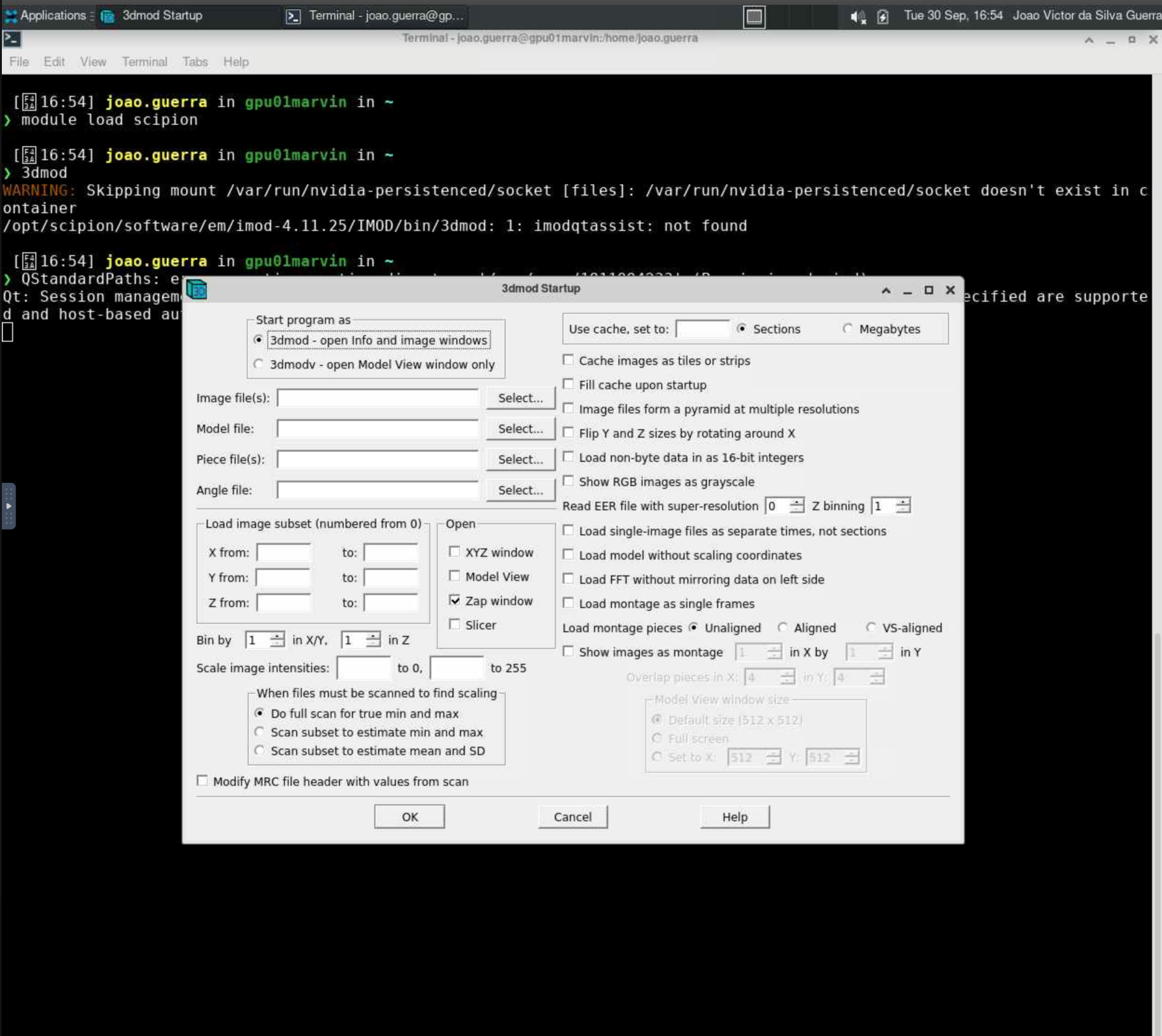1162x1036 pixels.
Task: Roll up the 3dmod Startup dialog
Action: (886, 290)
